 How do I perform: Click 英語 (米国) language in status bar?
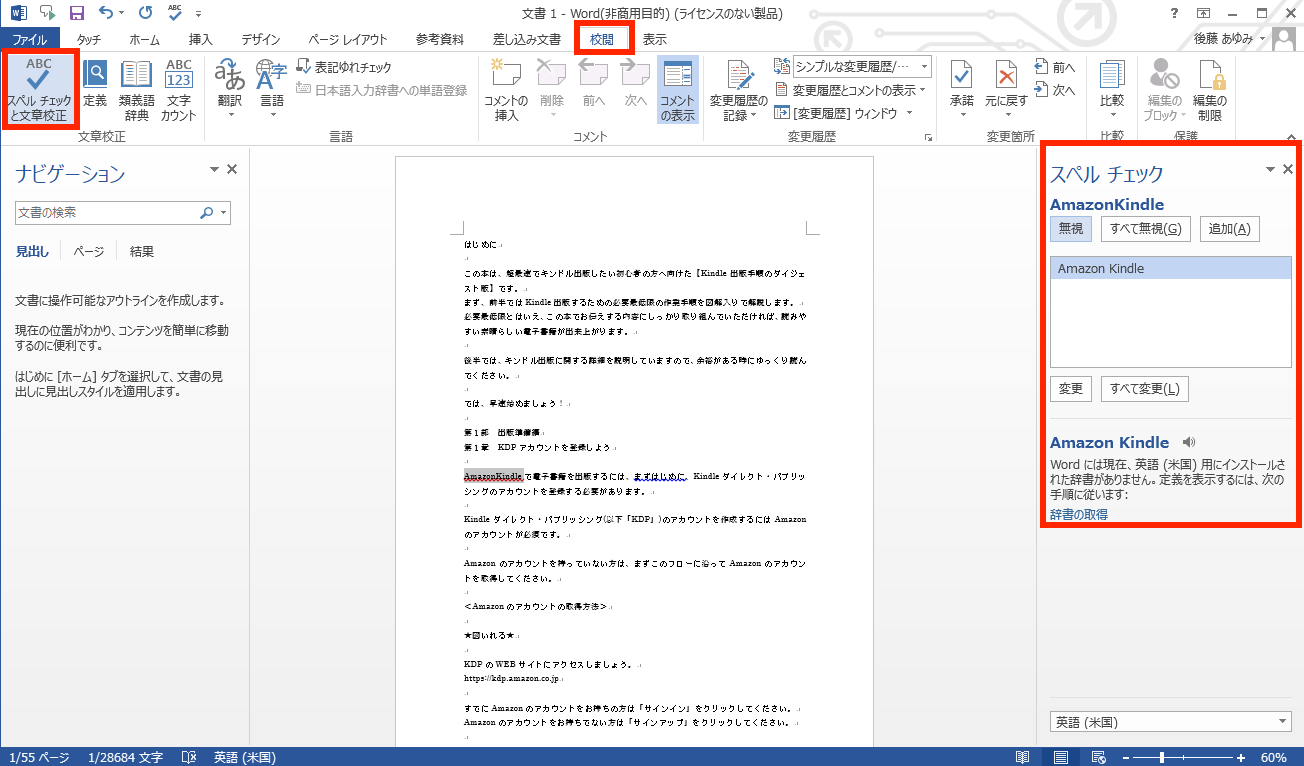[x=244, y=757]
